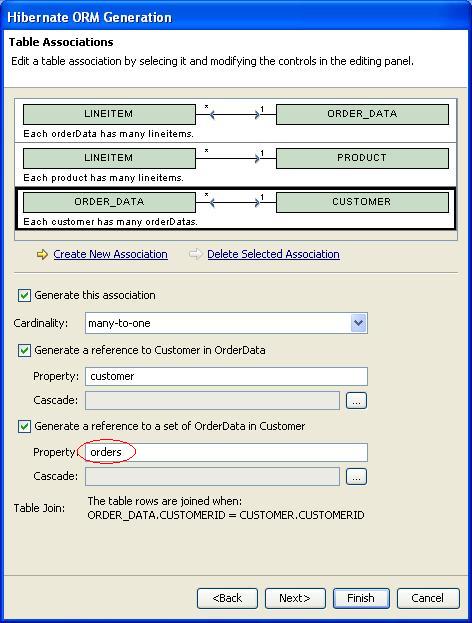
Task: Select the ORDER_DATA to CUSTOMER association
Action: click(x=236, y=209)
